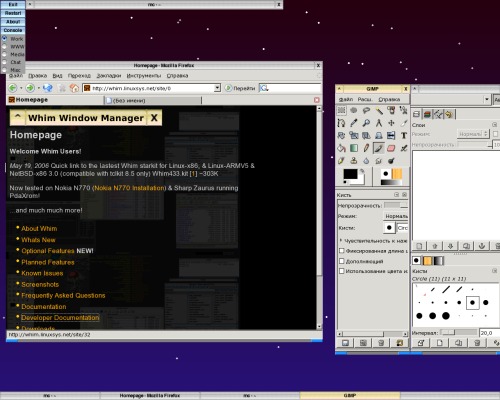Select the Measure compass tool
This screenshot has height=400, width=500.
tap(379, 123)
